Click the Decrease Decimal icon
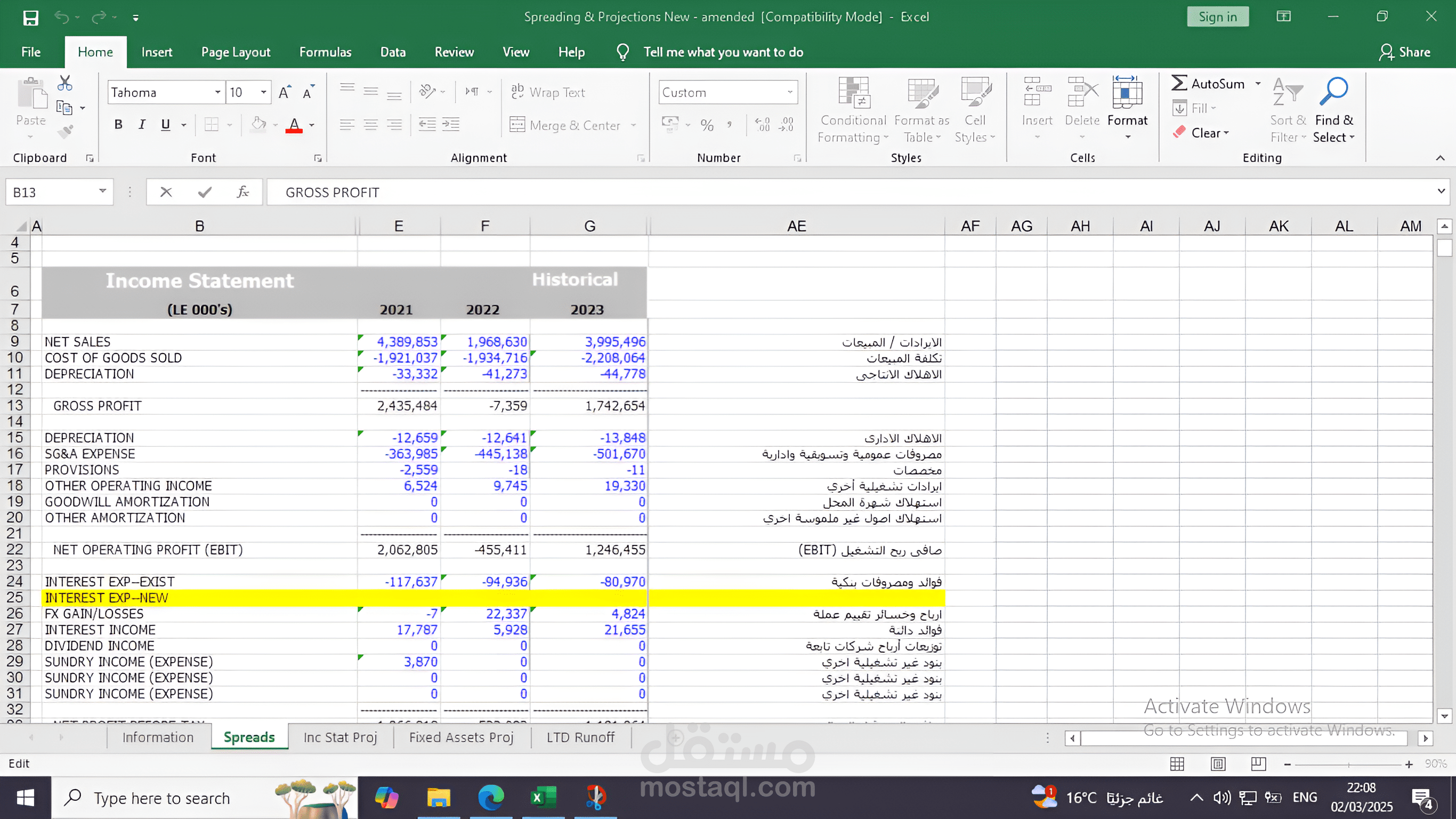The image size is (1456, 819). coord(786,124)
